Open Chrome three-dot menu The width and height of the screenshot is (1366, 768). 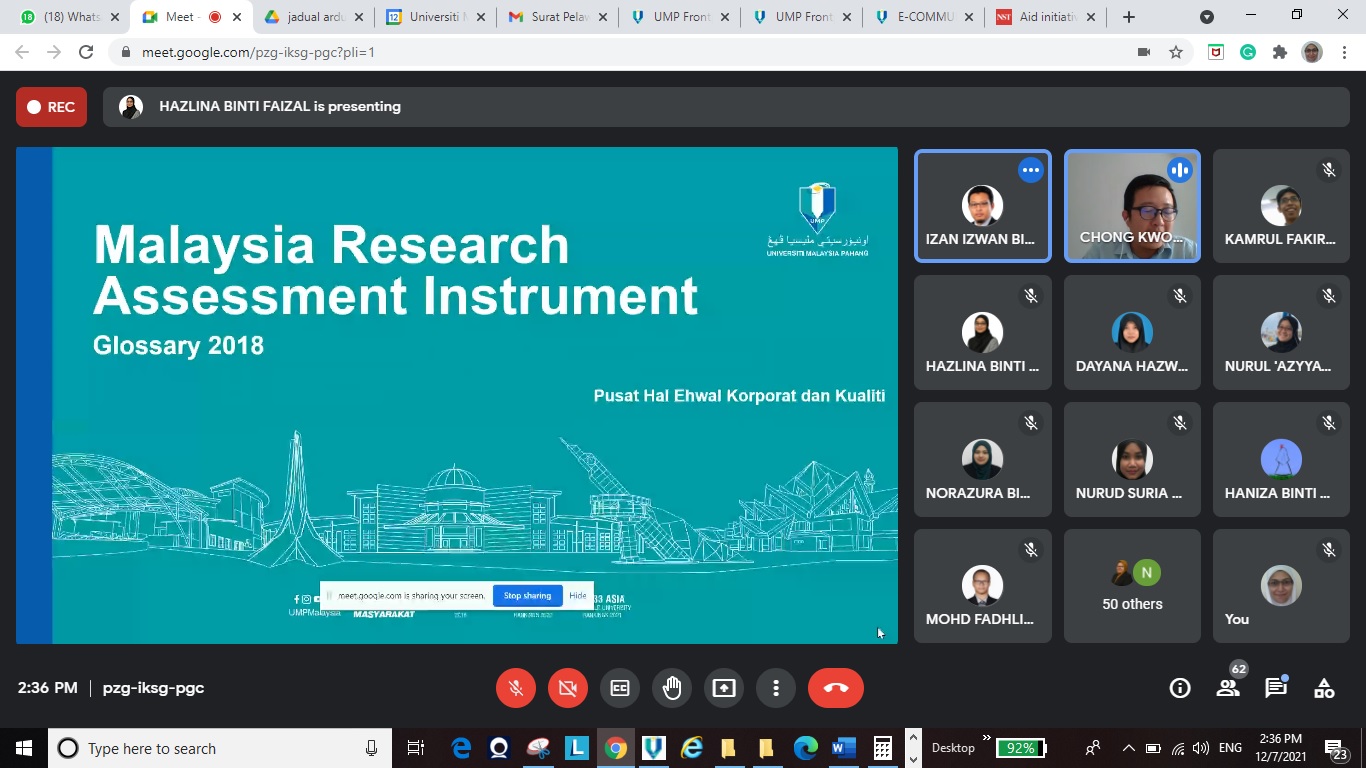point(1343,52)
